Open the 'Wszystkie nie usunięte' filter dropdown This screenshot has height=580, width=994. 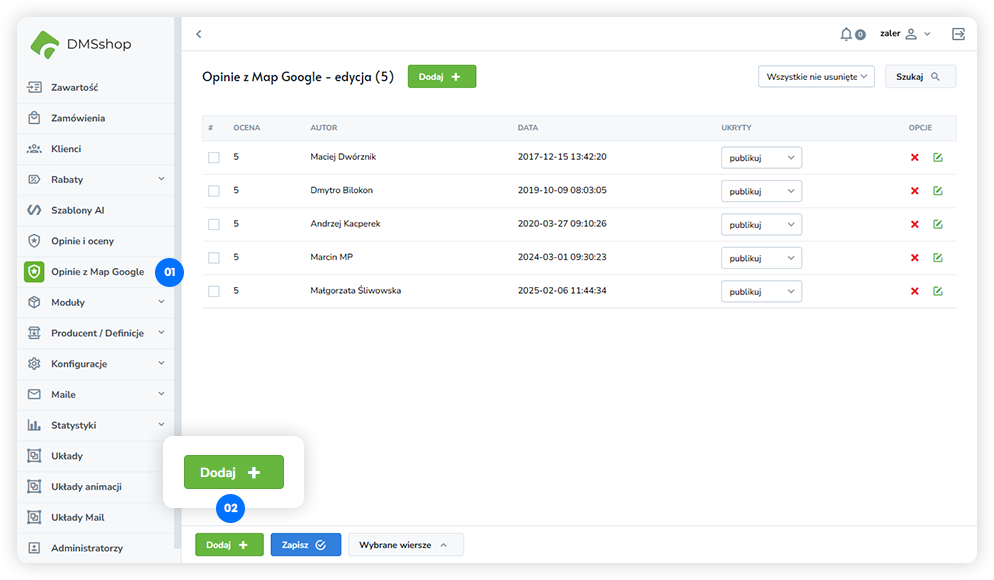tap(816, 76)
